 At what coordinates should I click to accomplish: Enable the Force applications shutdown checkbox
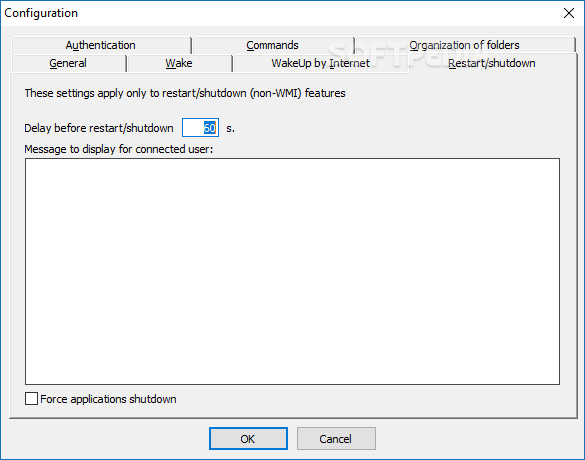click(x=31, y=399)
